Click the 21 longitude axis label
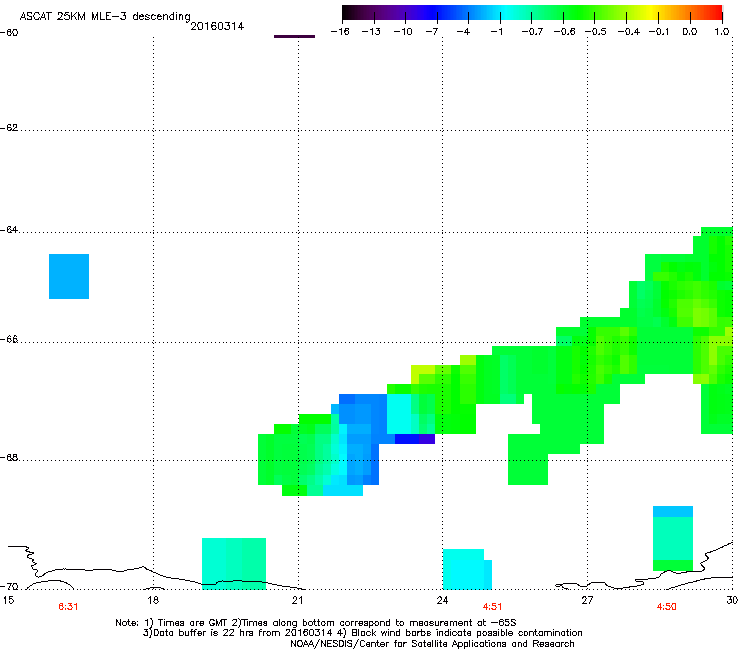Screen dimensions: 740x650 point(297,600)
